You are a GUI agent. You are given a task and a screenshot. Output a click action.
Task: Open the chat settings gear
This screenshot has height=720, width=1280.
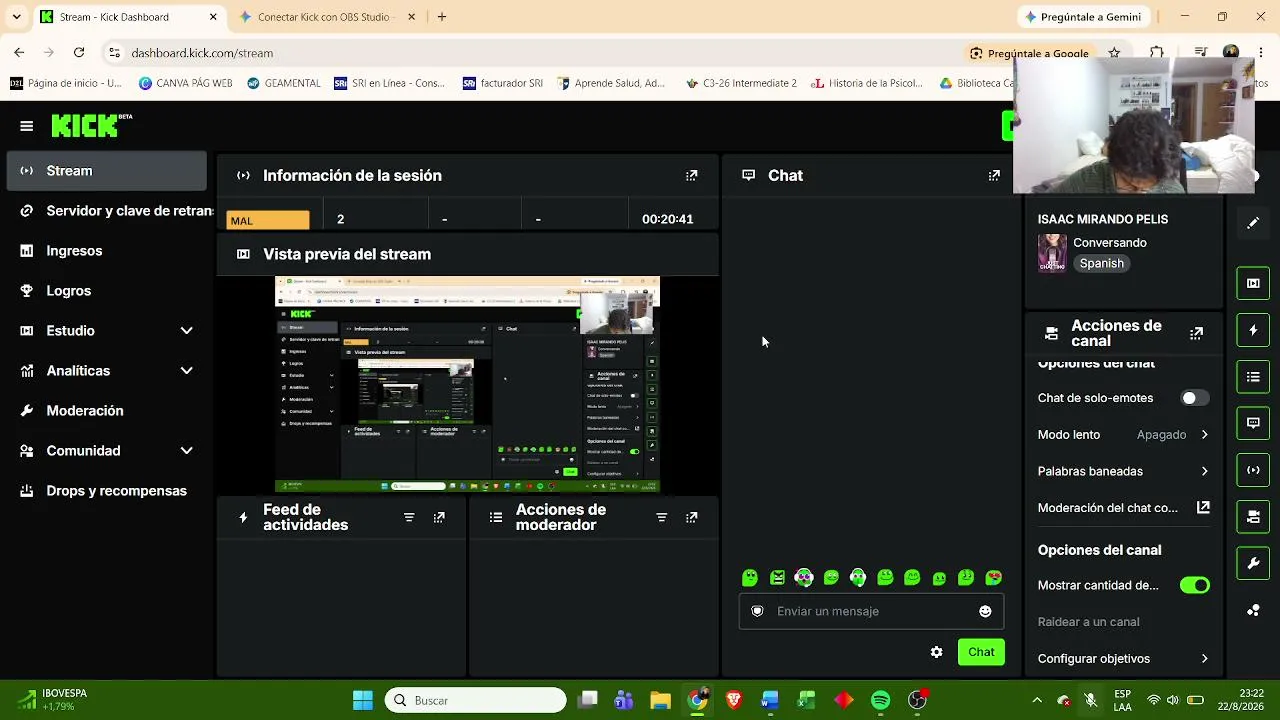coord(936,652)
